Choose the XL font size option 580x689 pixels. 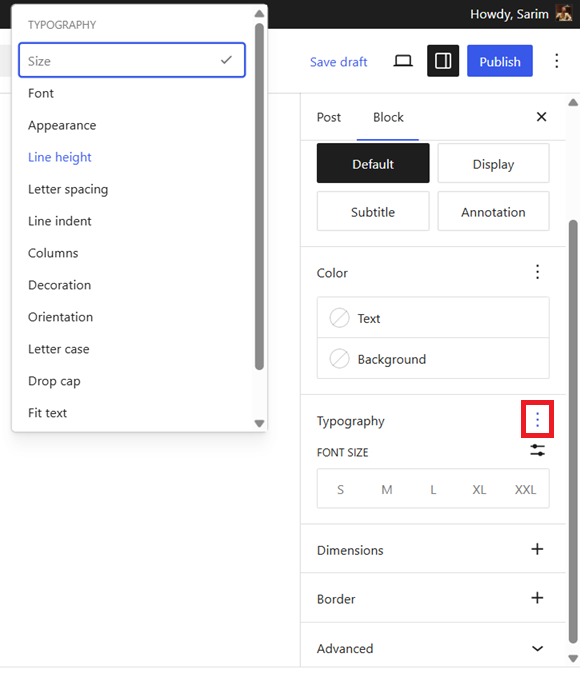(x=479, y=490)
